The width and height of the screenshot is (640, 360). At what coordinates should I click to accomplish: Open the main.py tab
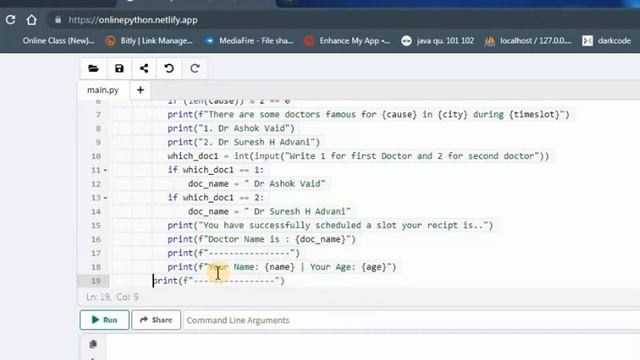click(x=103, y=90)
